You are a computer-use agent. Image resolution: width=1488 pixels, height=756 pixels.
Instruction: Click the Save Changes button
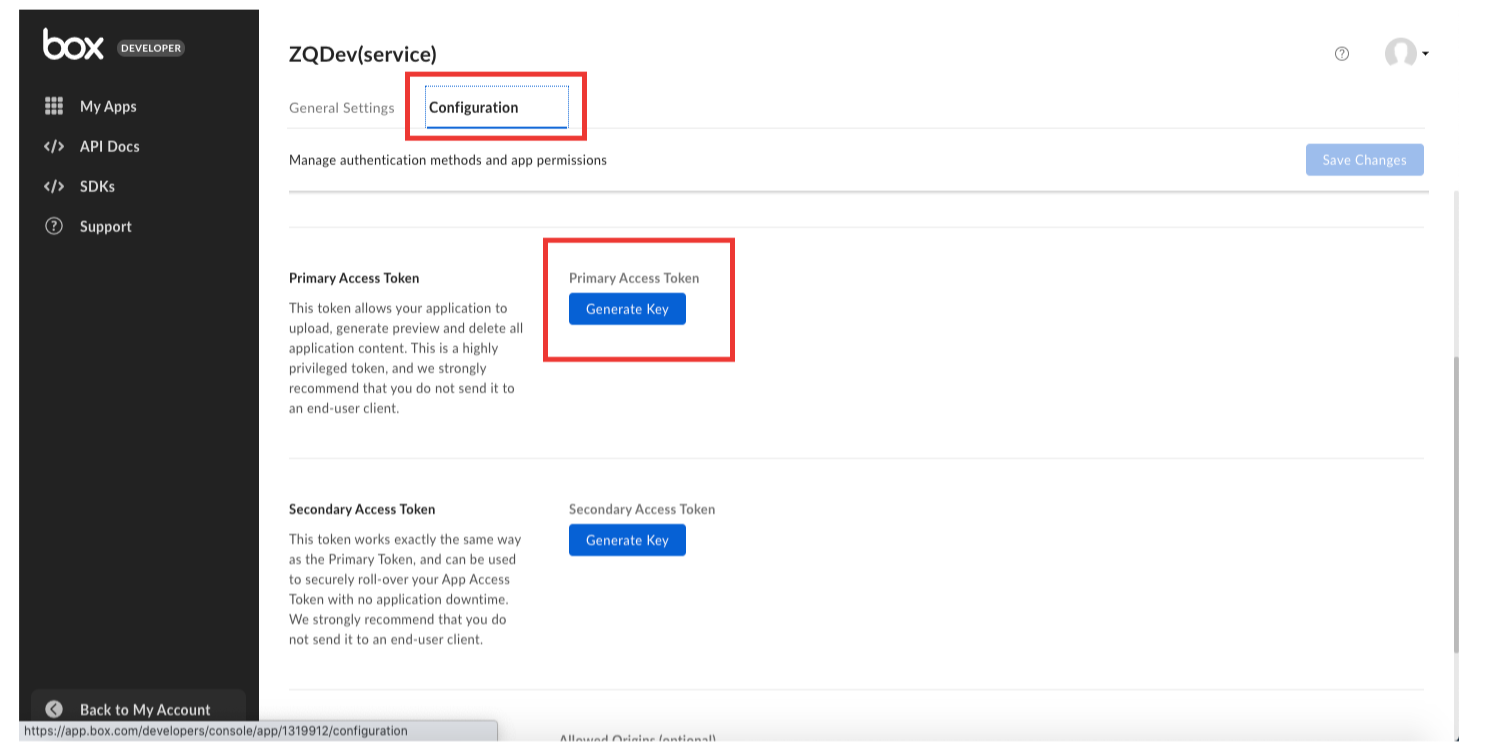coord(1364,160)
